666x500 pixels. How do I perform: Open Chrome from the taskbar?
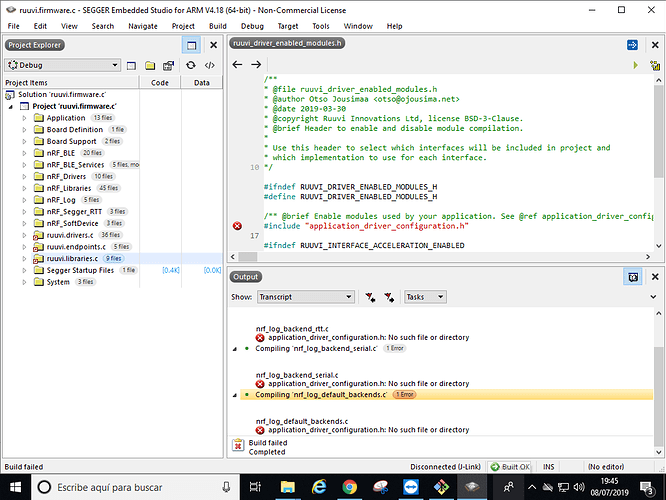[x=349, y=487]
